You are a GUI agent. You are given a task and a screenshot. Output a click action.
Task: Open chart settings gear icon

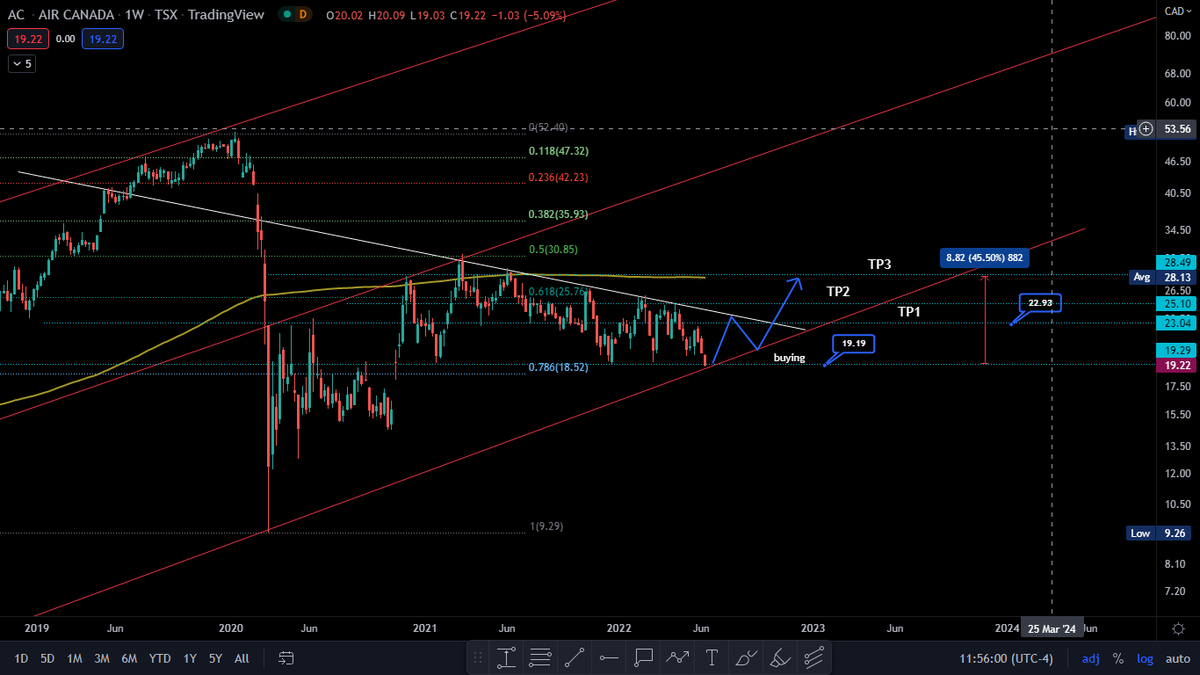pos(1179,628)
